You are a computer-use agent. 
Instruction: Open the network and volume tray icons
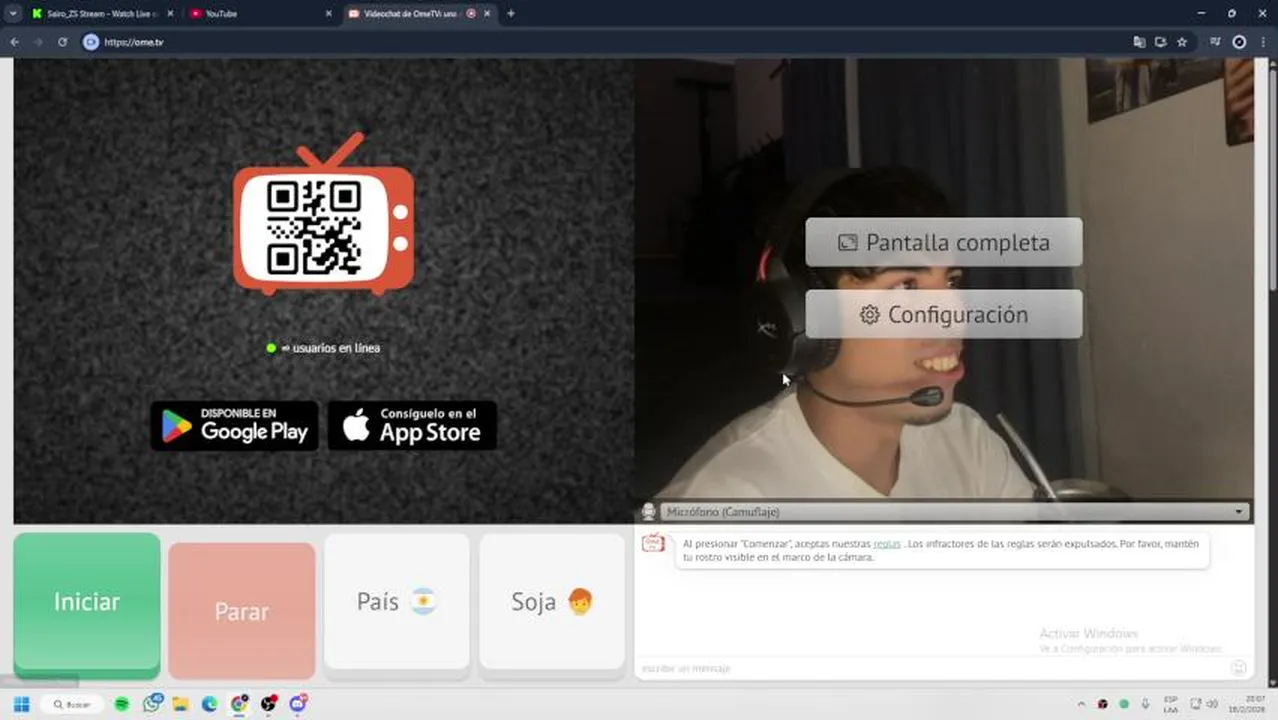(x=1204, y=704)
